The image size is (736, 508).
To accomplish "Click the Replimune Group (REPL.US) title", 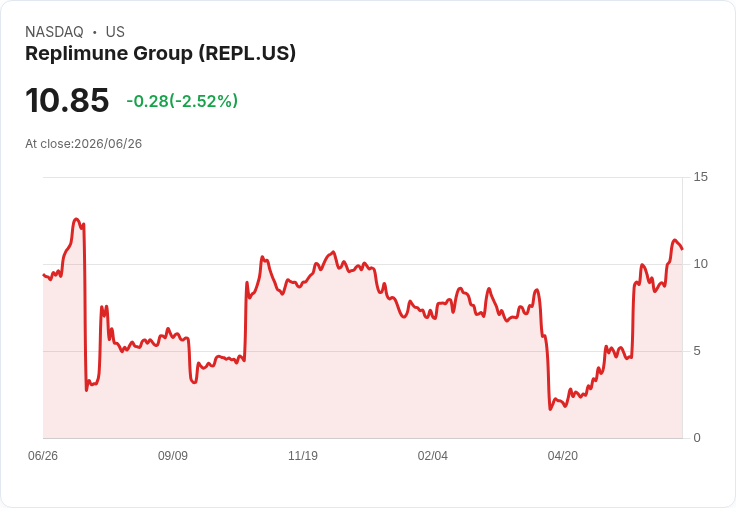I will point(161,54).
